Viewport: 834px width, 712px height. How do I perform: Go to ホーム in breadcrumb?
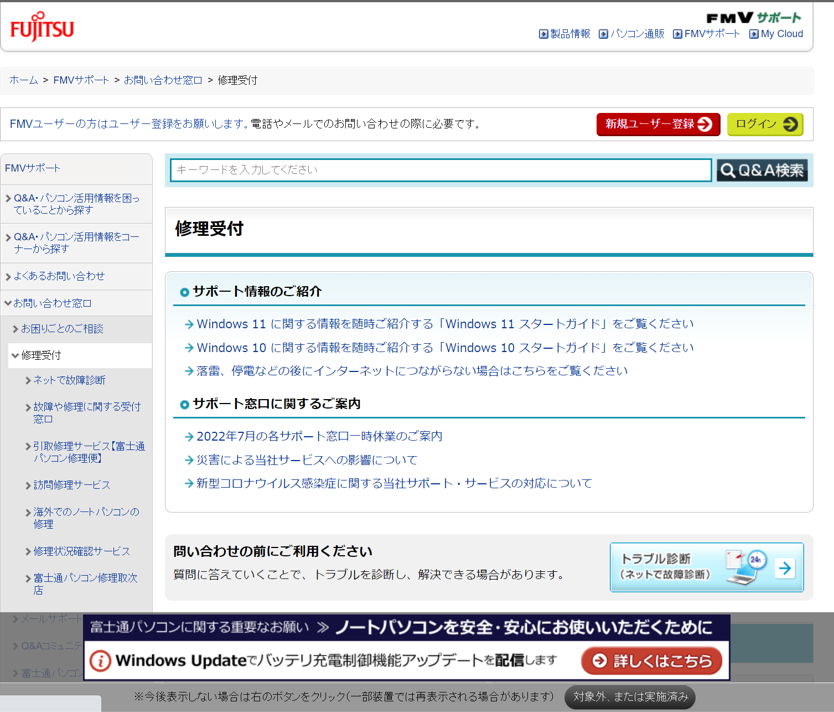click(x=23, y=80)
